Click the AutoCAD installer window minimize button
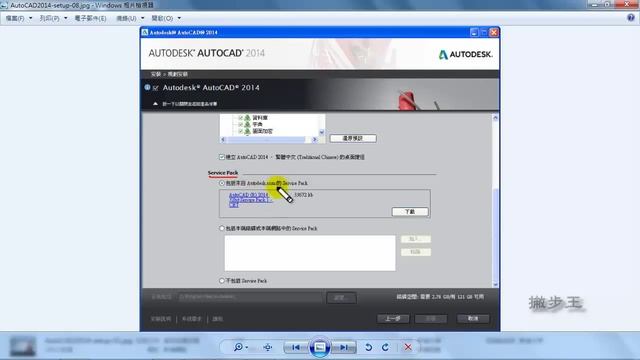The image size is (640, 360). click(474, 32)
